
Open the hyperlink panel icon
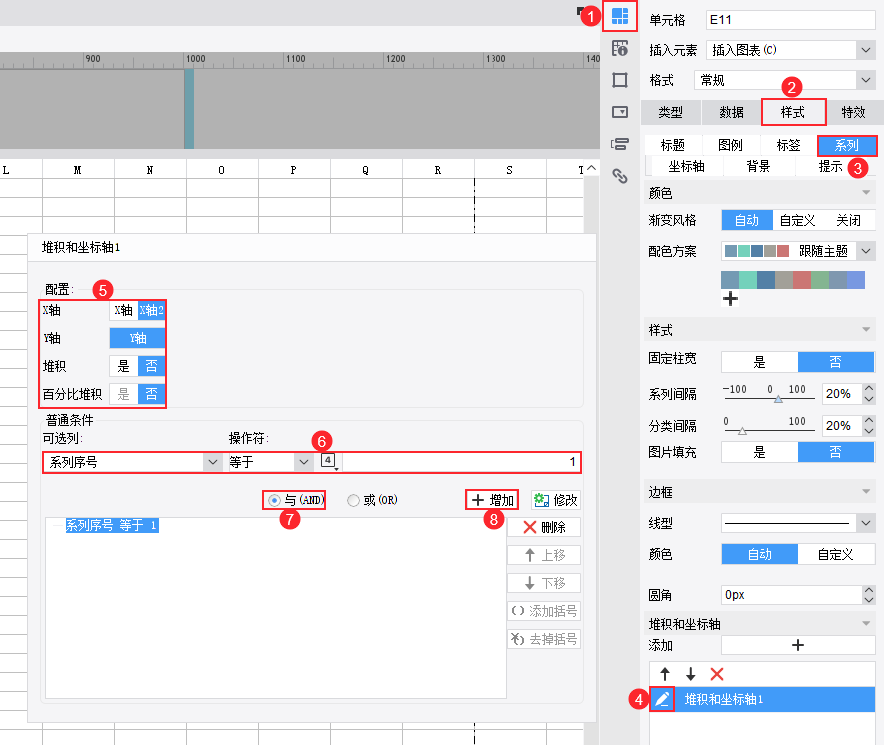coord(620,177)
